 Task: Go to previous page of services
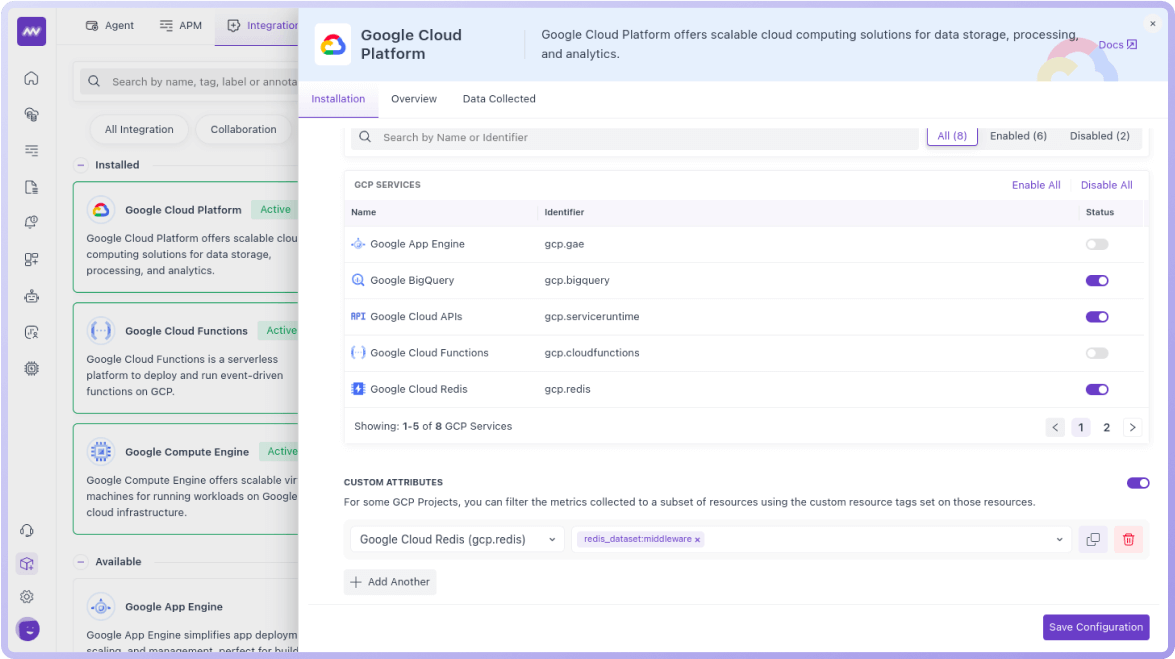tap(1055, 427)
